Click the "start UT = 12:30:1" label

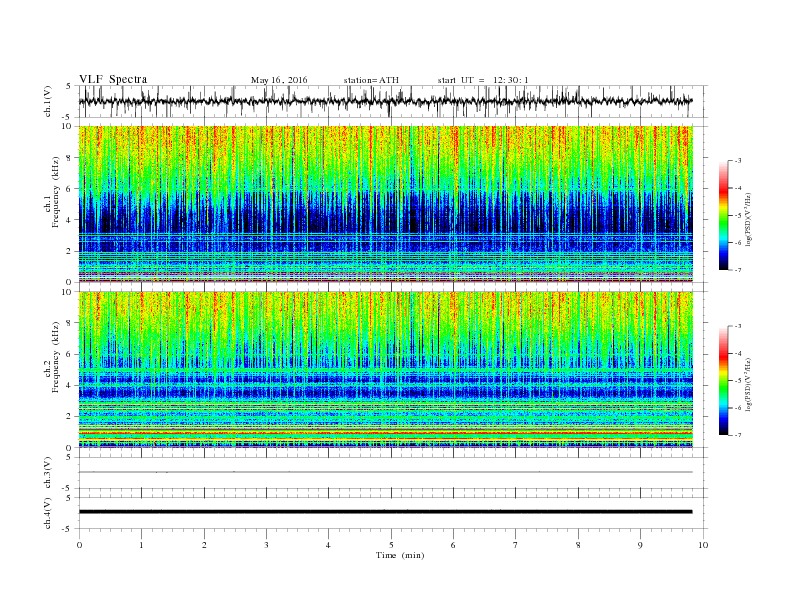[x=483, y=80]
